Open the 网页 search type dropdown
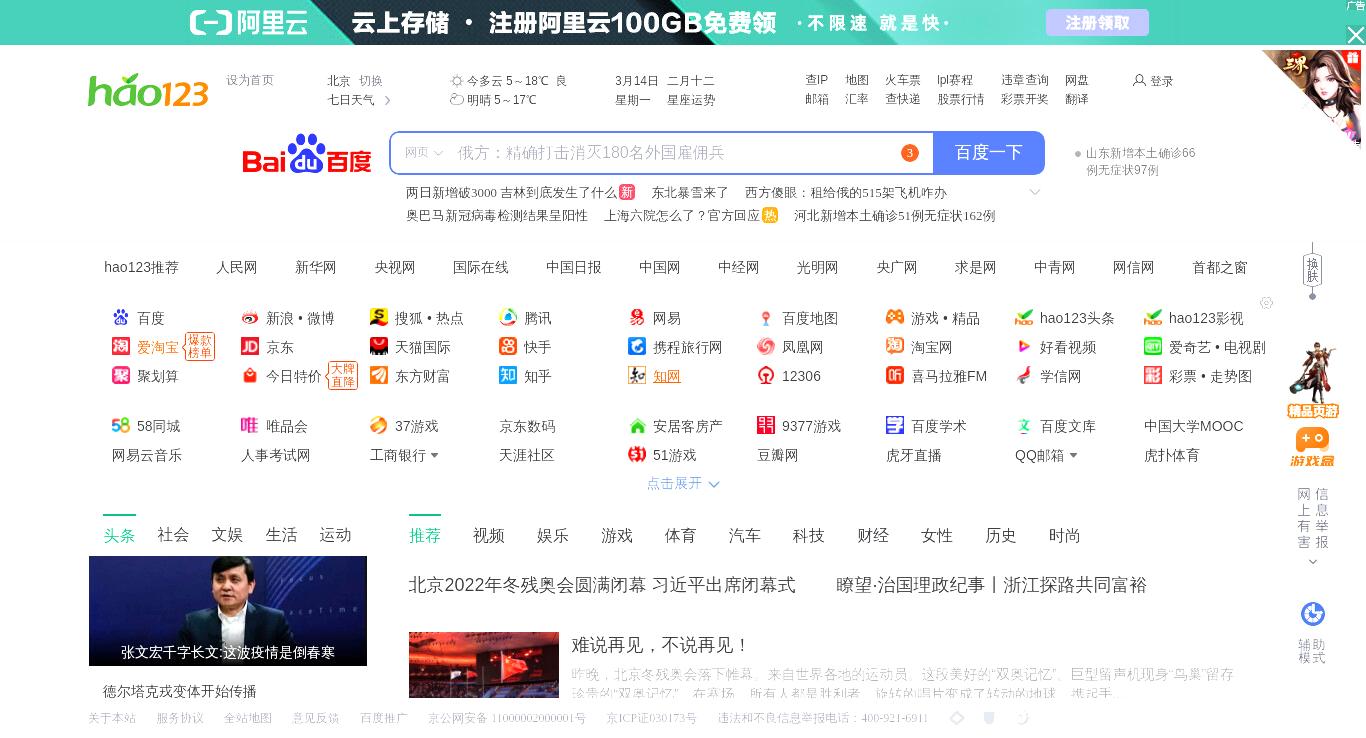The image size is (1366, 738). tap(423, 153)
